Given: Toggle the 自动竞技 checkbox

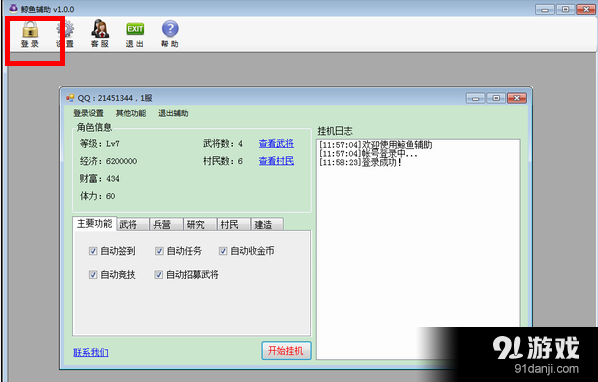Looking at the screenshot, I should [x=93, y=274].
